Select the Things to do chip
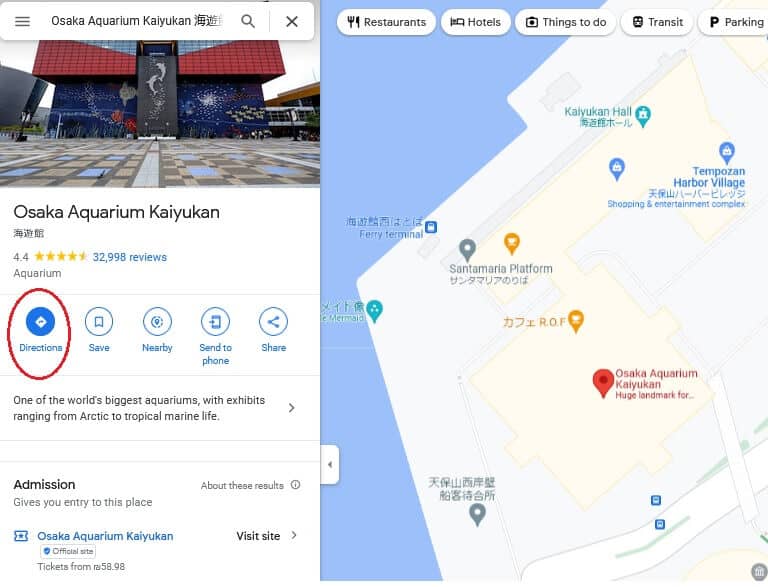 click(566, 22)
